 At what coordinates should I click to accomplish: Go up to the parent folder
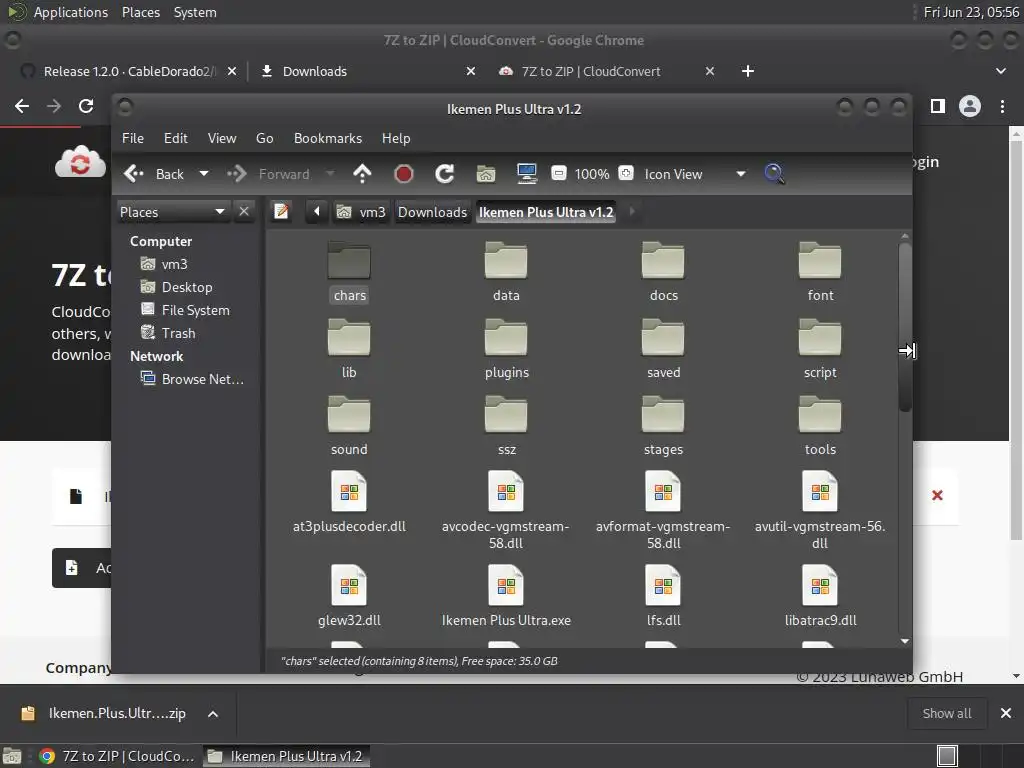coord(362,174)
